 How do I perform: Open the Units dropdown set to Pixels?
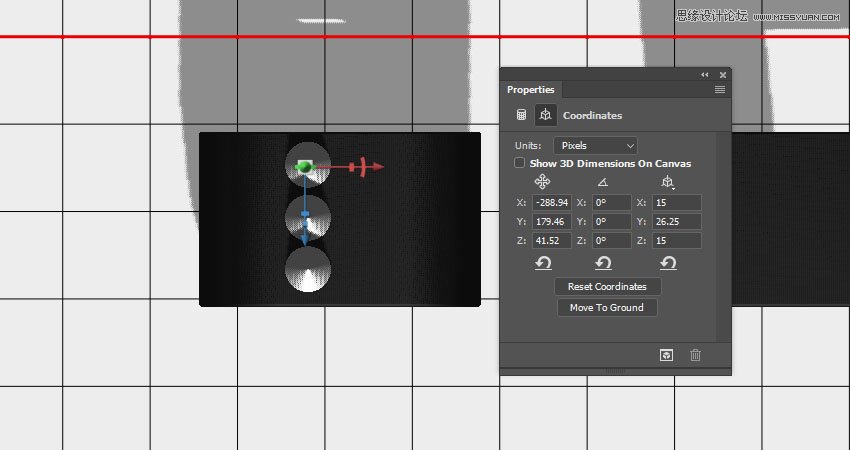pos(595,145)
